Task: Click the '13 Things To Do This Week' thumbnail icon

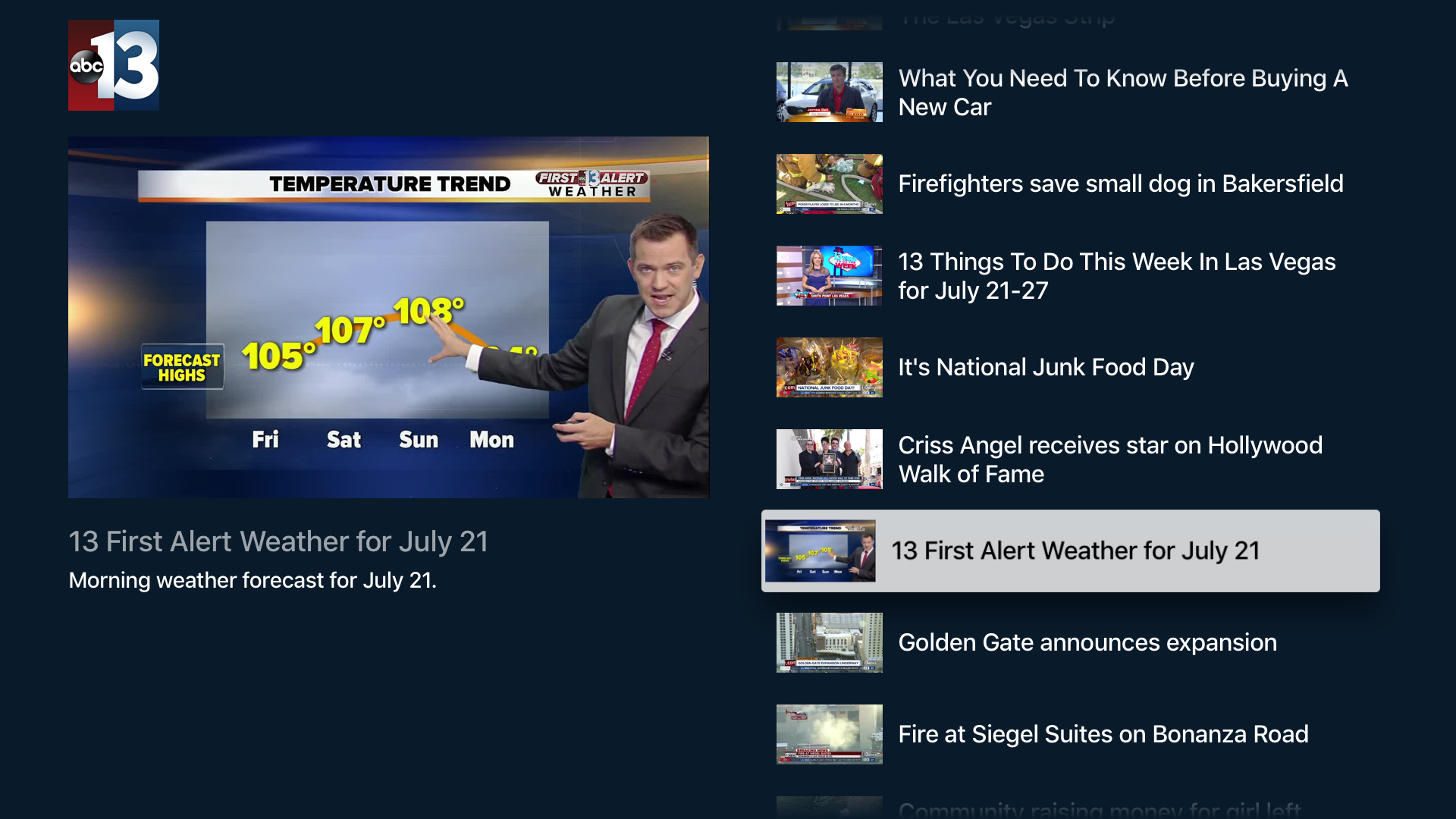Action: tap(828, 275)
